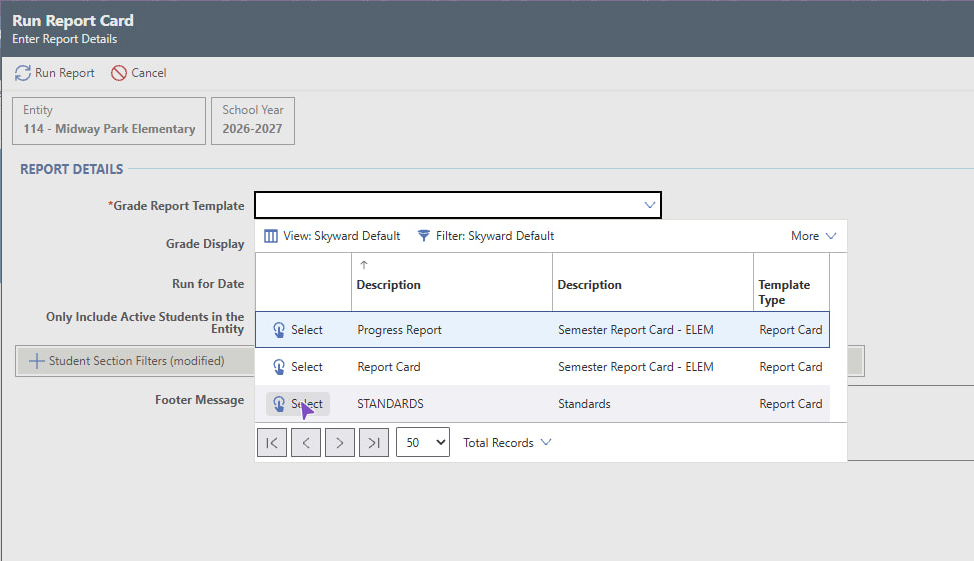Click the Filter funnel icon
The width and height of the screenshot is (974, 561).
tap(424, 236)
